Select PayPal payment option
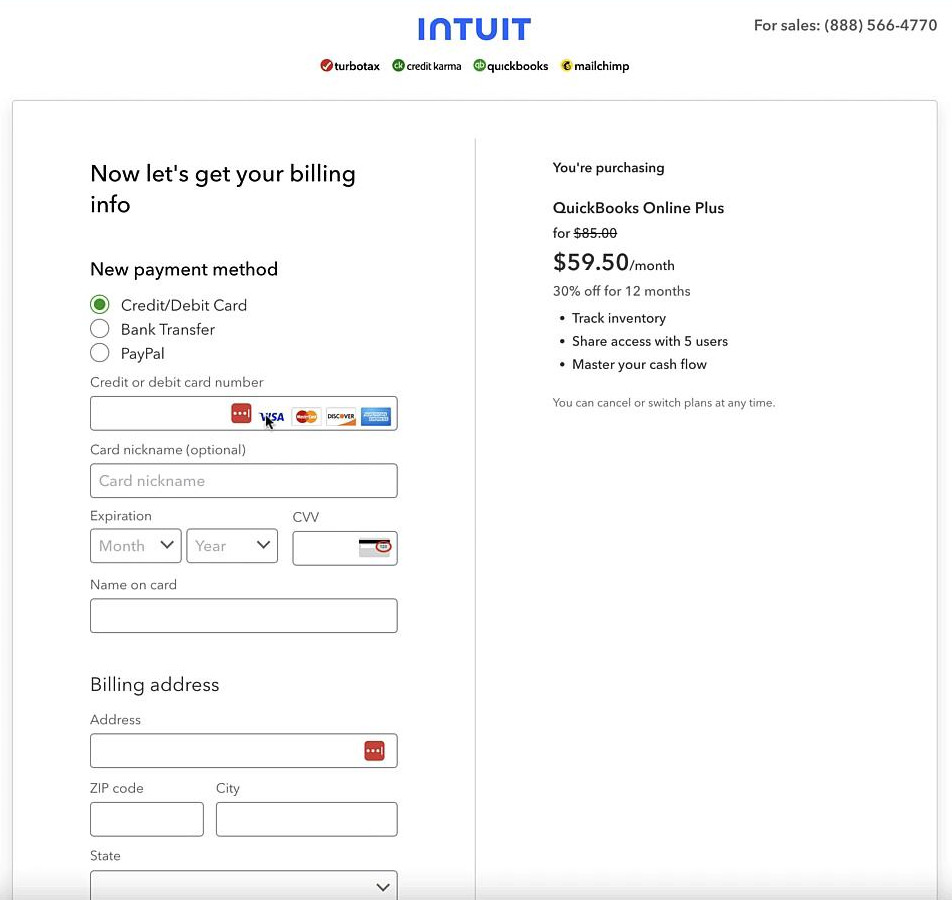 point(100,353)
